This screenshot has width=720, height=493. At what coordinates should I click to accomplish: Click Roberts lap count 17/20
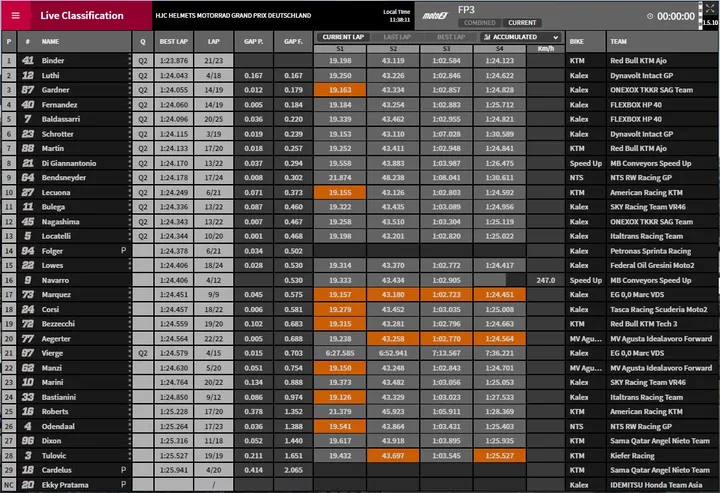214,412
